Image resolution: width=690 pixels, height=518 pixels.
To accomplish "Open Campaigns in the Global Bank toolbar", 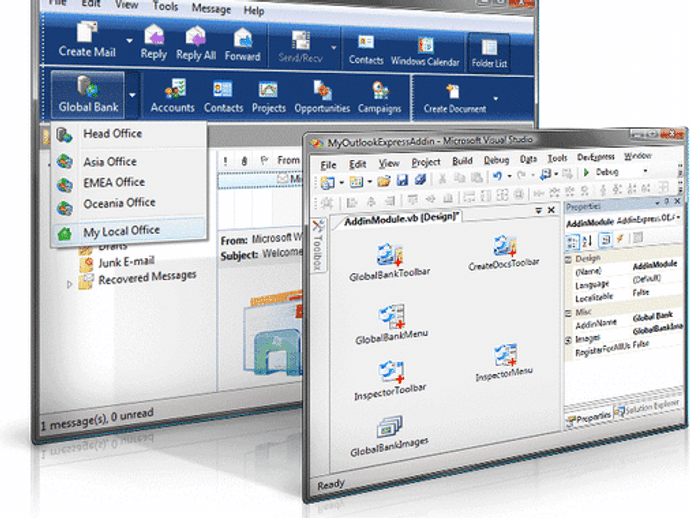I will coord(379,98).
